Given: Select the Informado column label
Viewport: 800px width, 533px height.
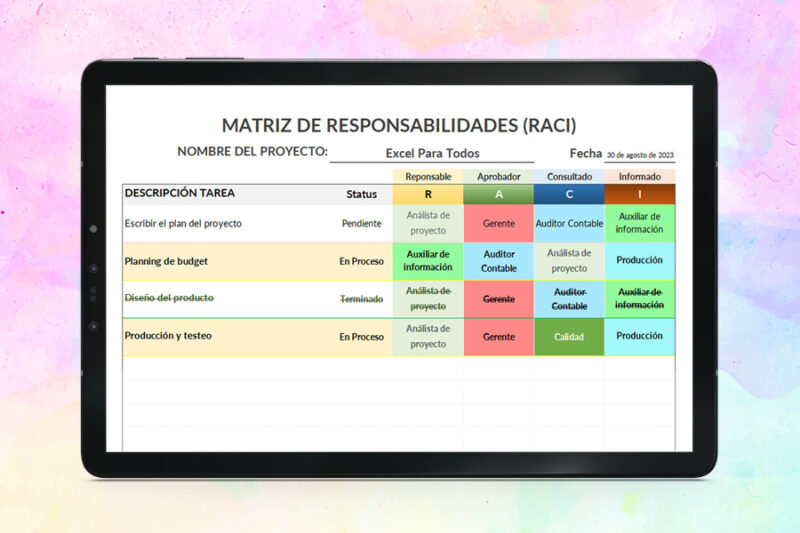Looking at the screenshot, I should point(640,176).
